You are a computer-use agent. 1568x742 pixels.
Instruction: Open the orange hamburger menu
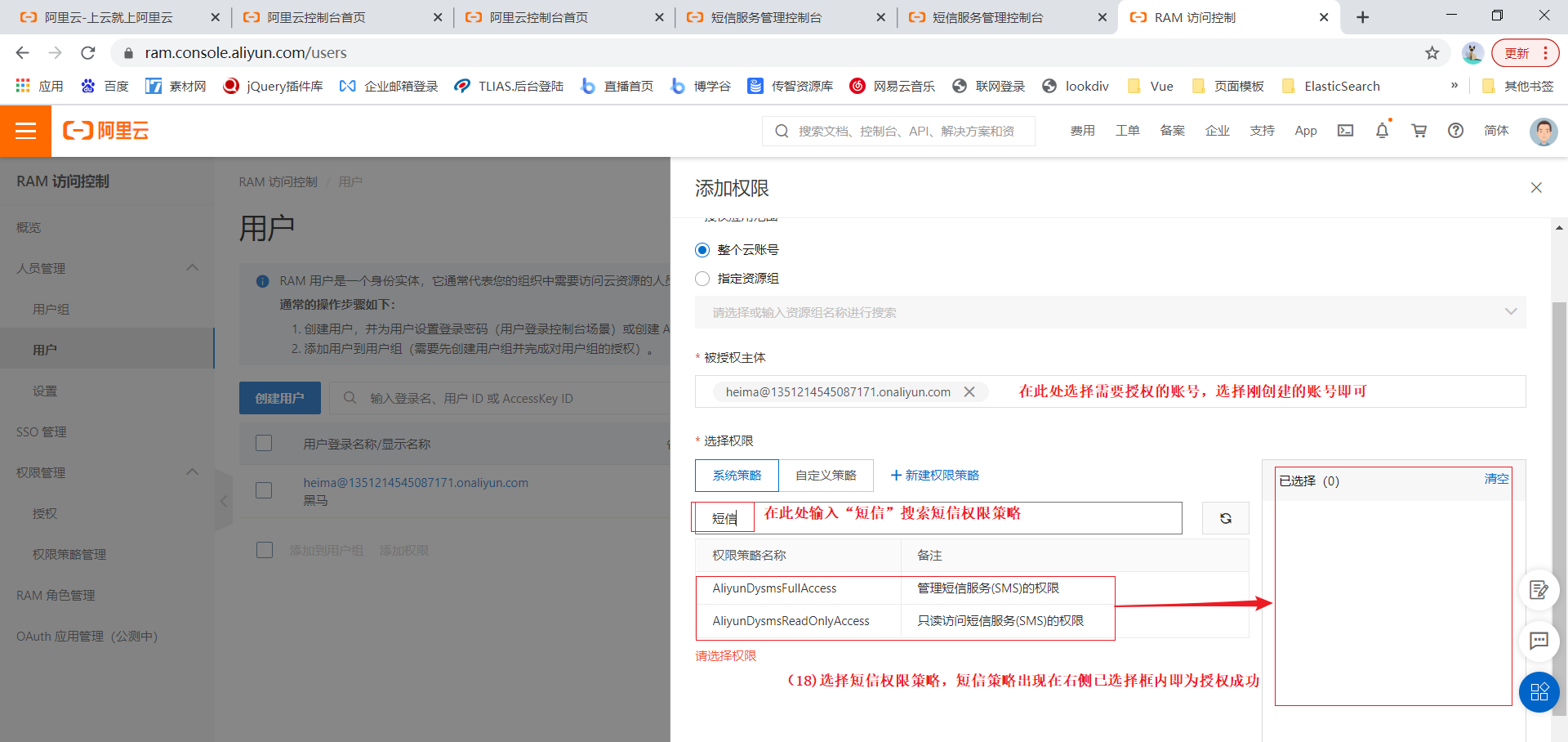(25, 131)
